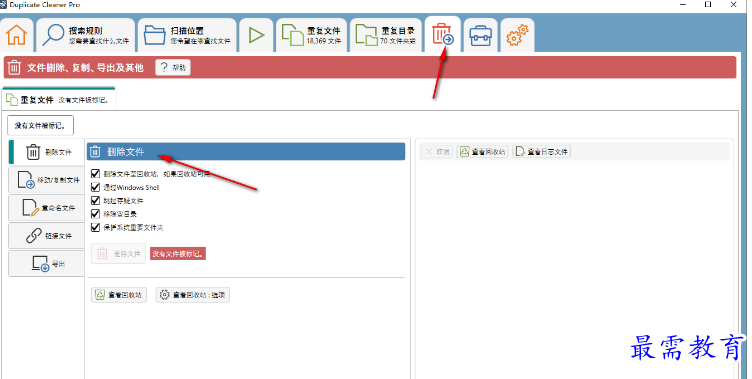Select 链接文件 in the left sidebar
752x379 pixels.
click(47, 236)
